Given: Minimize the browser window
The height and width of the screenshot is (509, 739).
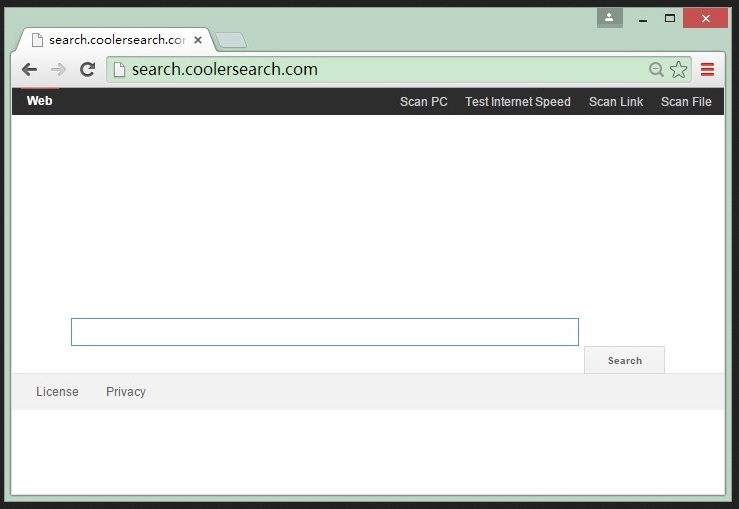Looking at the screenshot, I should point(642,19).
